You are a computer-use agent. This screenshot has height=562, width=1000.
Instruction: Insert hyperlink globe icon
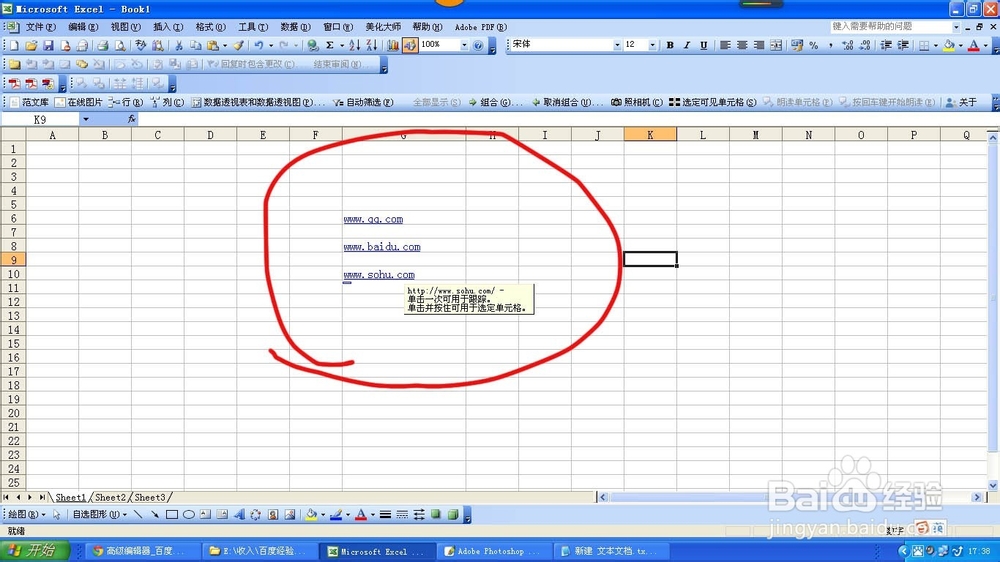pyautogui.click(x=312, y=45)
